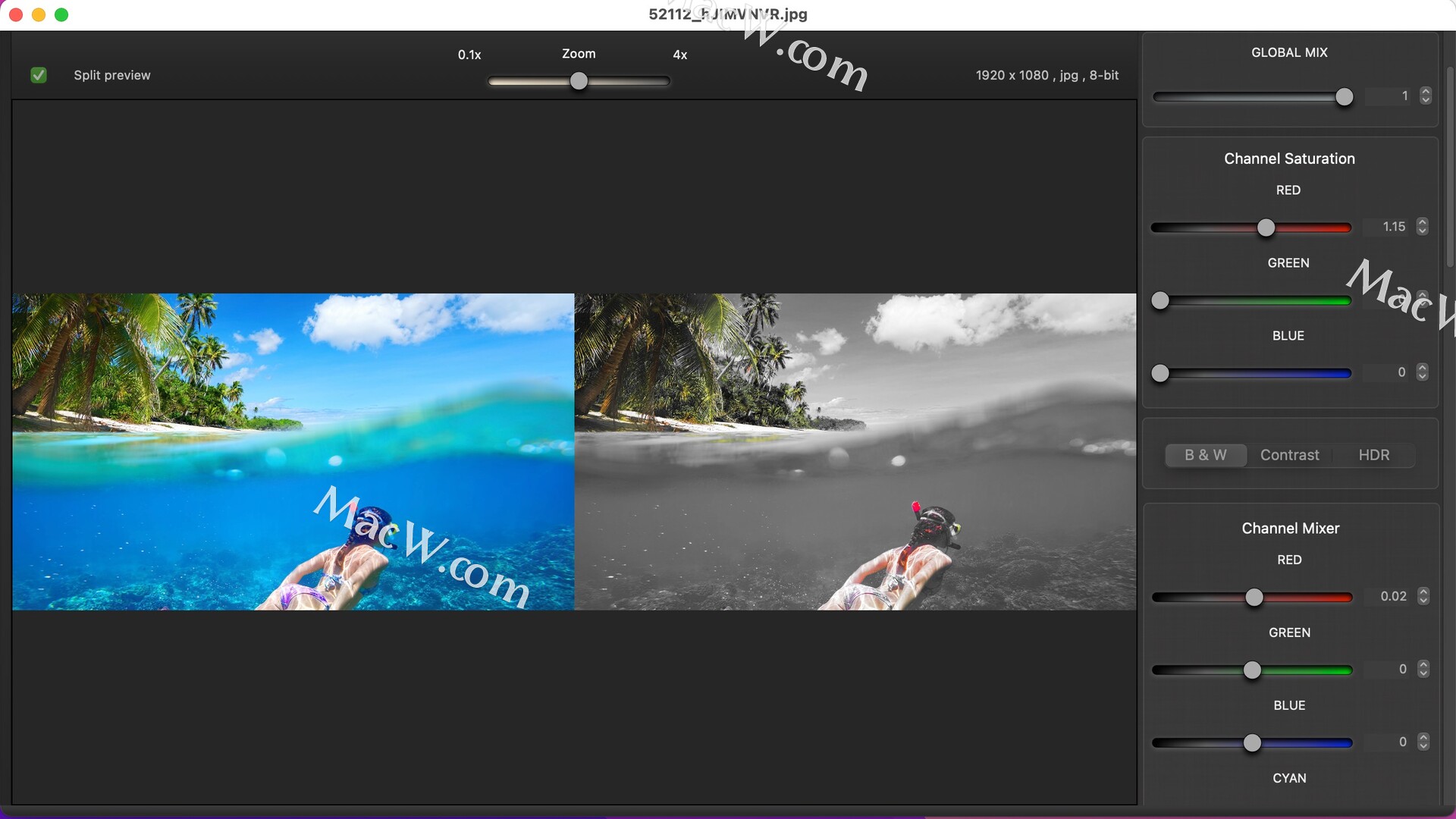Switch to the Contrast tab

1289,455
